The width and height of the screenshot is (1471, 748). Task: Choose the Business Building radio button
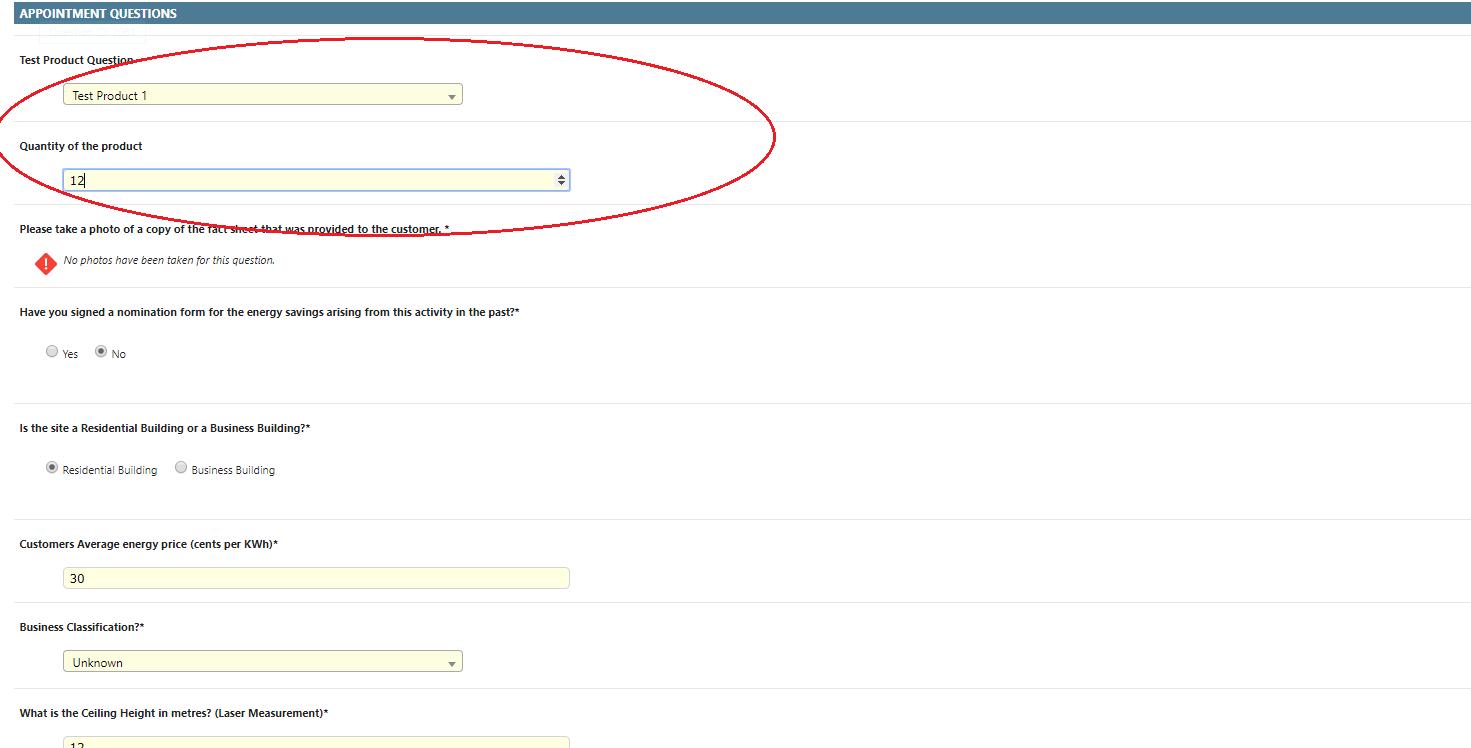tap(181, 468)
